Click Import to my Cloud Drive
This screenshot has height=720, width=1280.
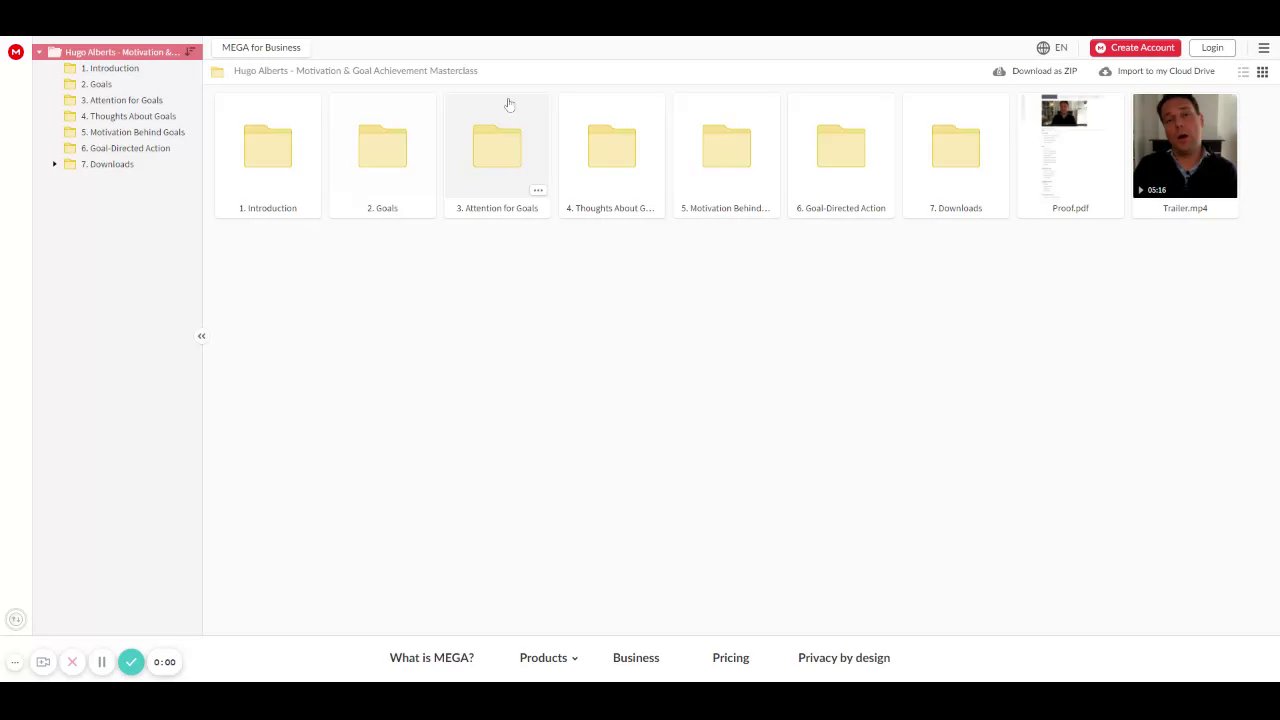point(1157,71)
